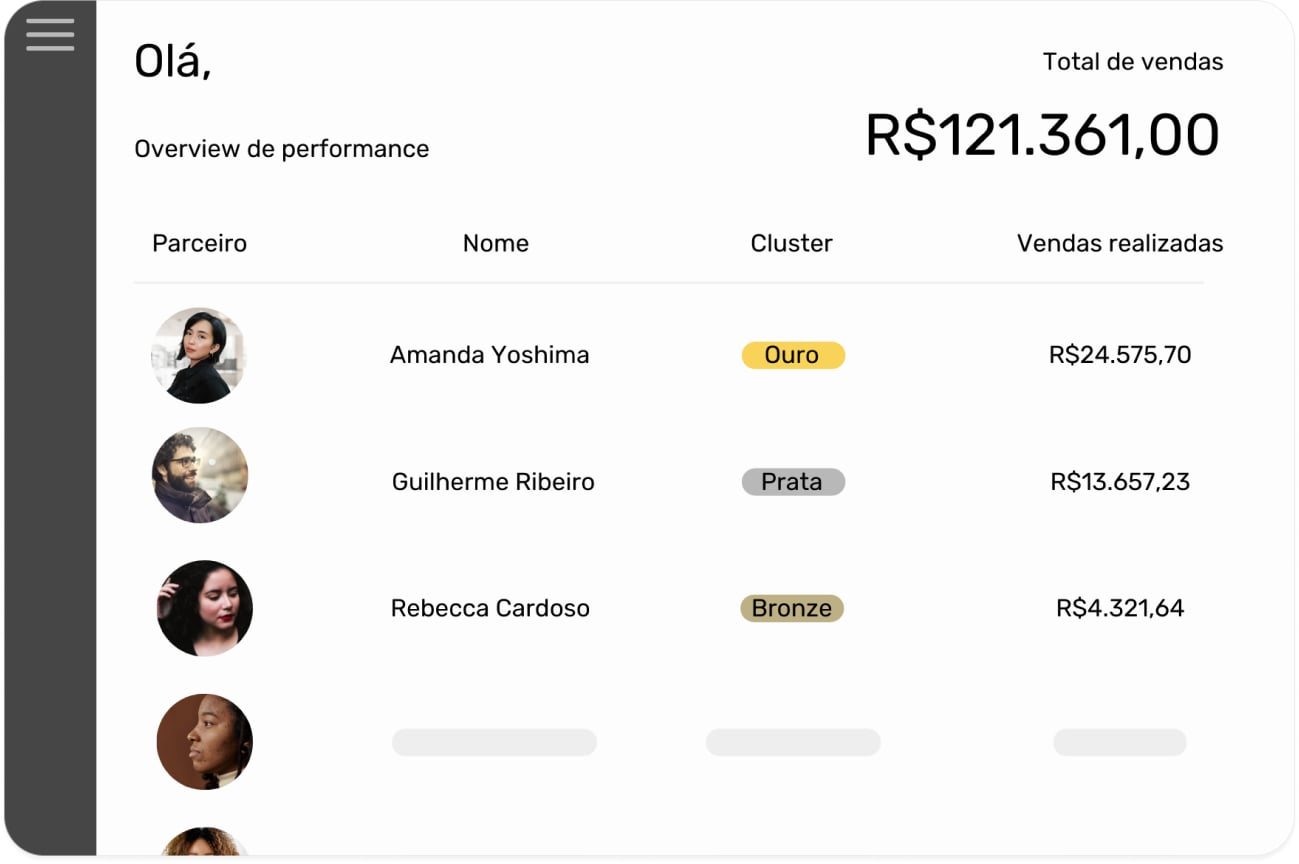Sort by the Nome column header

pyautogui.click(x=496, y=243)
